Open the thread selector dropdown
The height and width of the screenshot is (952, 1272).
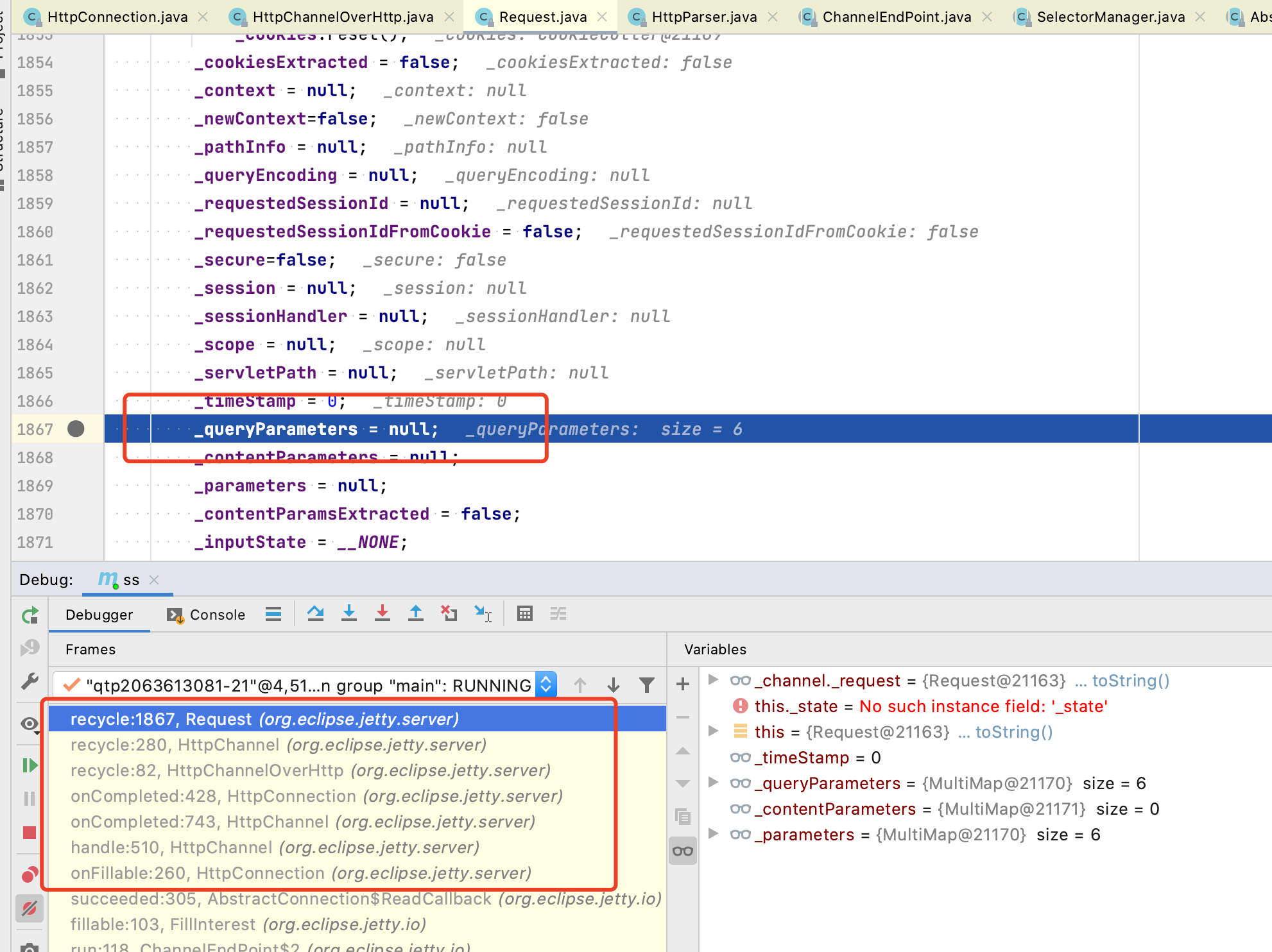click(x=546, y=685)
